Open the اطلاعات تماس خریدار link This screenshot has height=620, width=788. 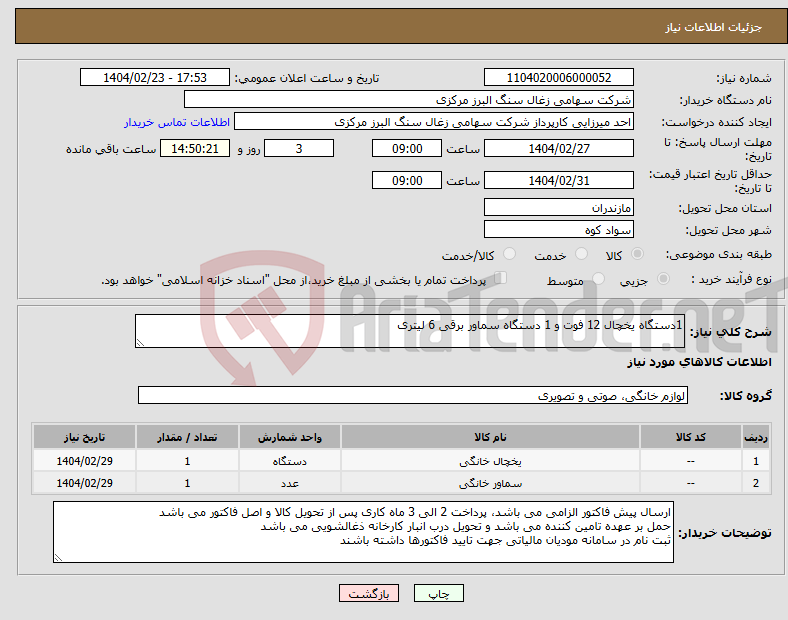[x=177, y=122]
